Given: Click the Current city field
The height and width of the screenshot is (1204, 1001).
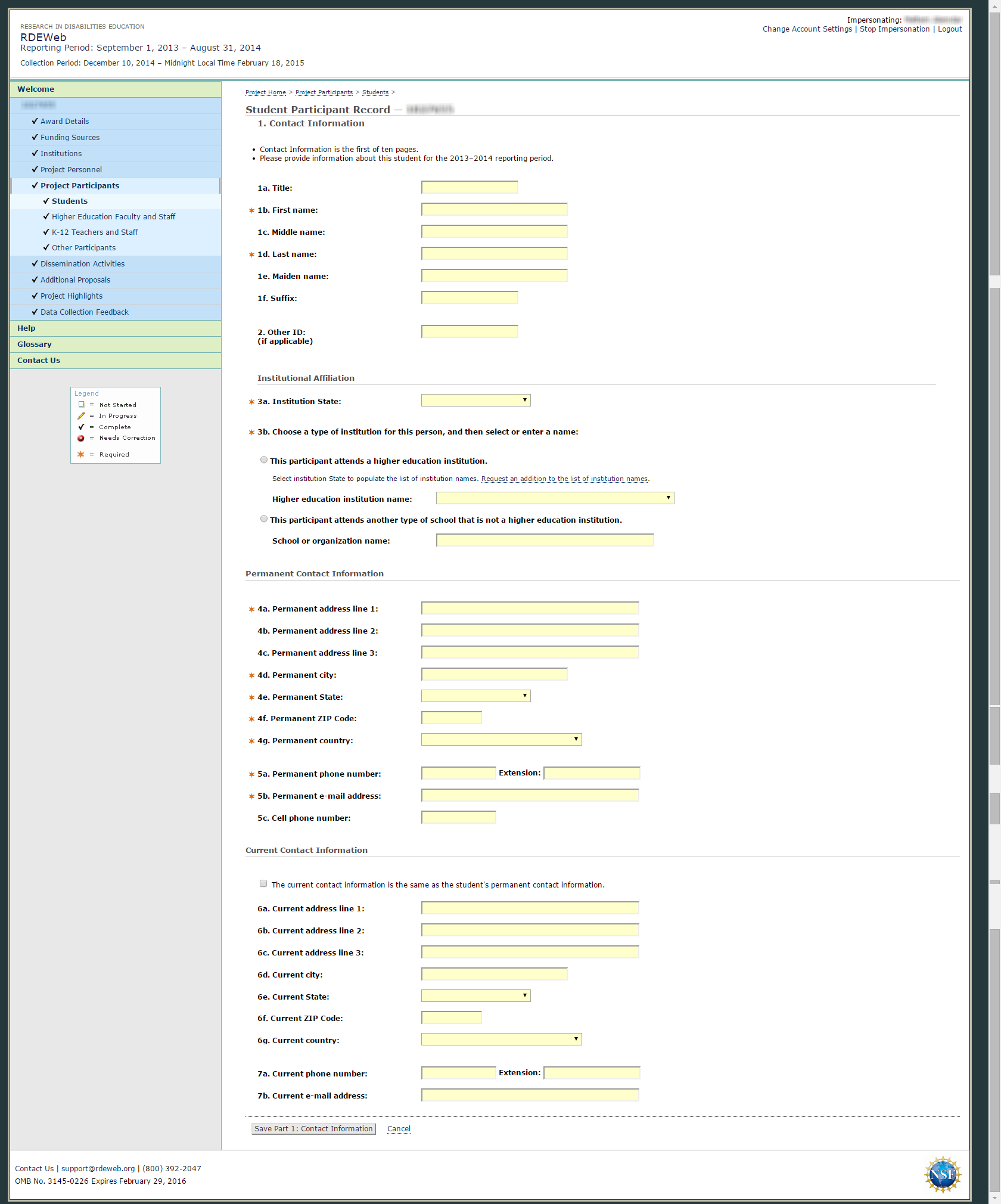Looking at the screenshot, I should (x=495, y=974).
